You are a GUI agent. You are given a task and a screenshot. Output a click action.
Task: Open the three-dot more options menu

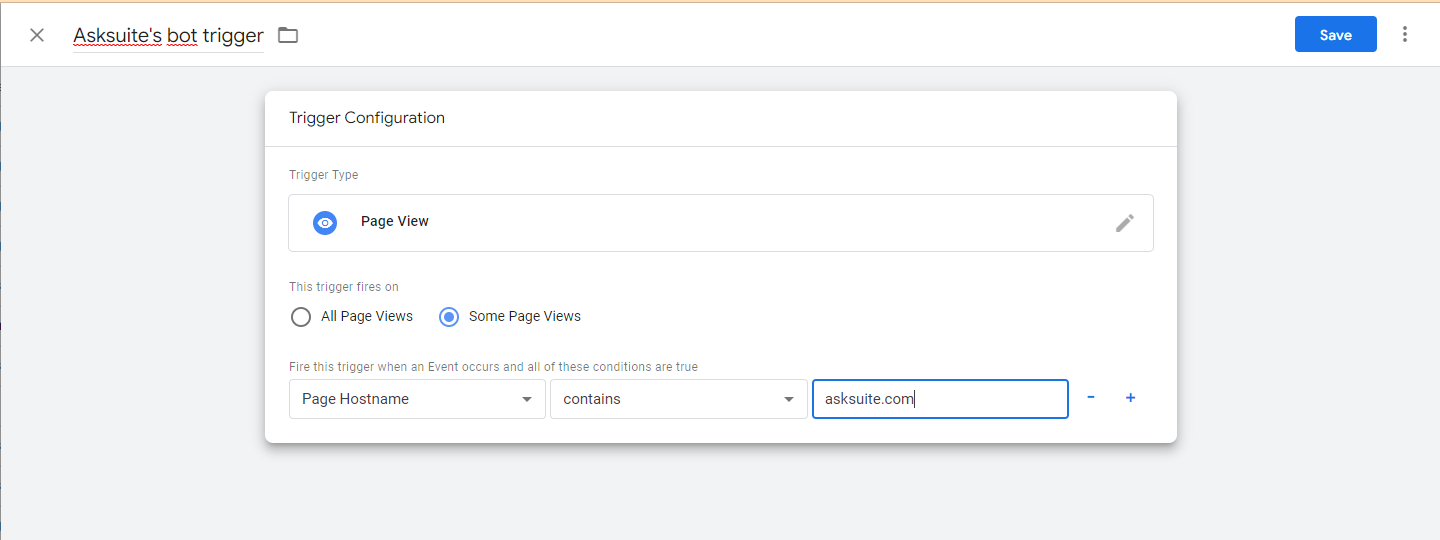(x=1405, y=35)
